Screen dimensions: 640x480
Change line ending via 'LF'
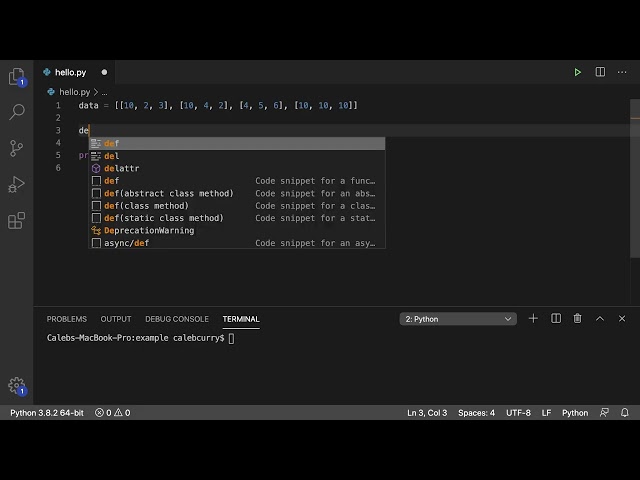pos(546,413)
